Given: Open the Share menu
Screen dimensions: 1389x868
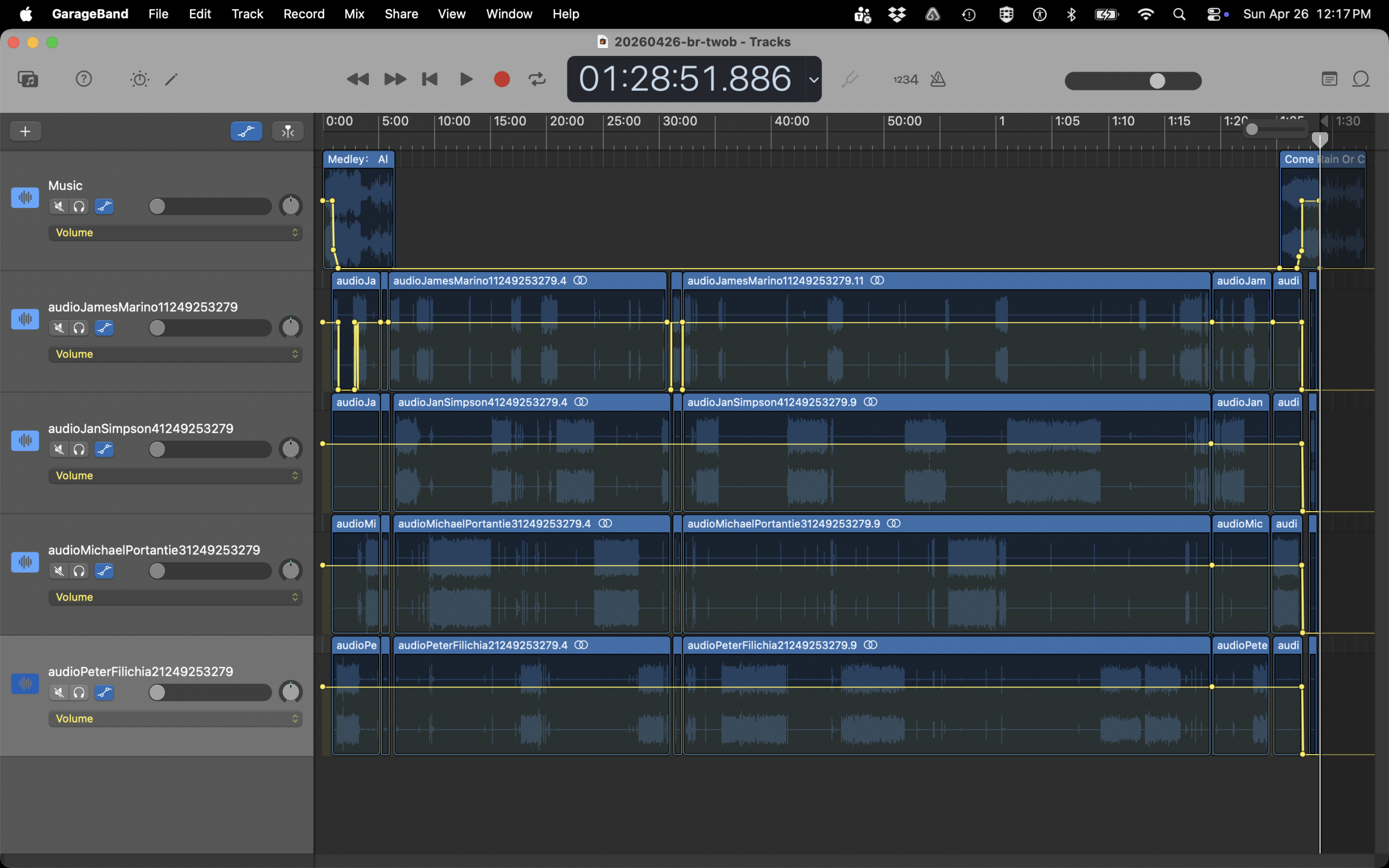Looking at the screenshot, I should coord(400,14).
